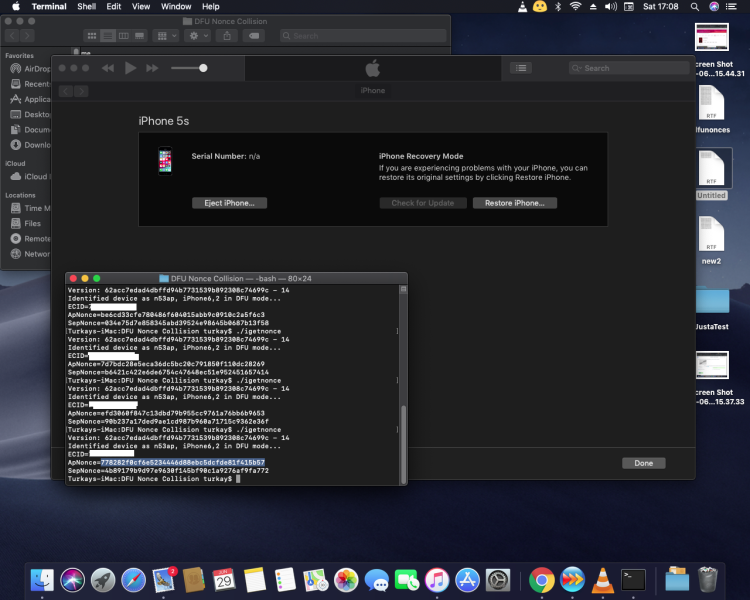Image resolution: width=750 pixels, height=600 pixels.
Task: Open Finder group-by dropdown
Action: (x=166, y=36)
